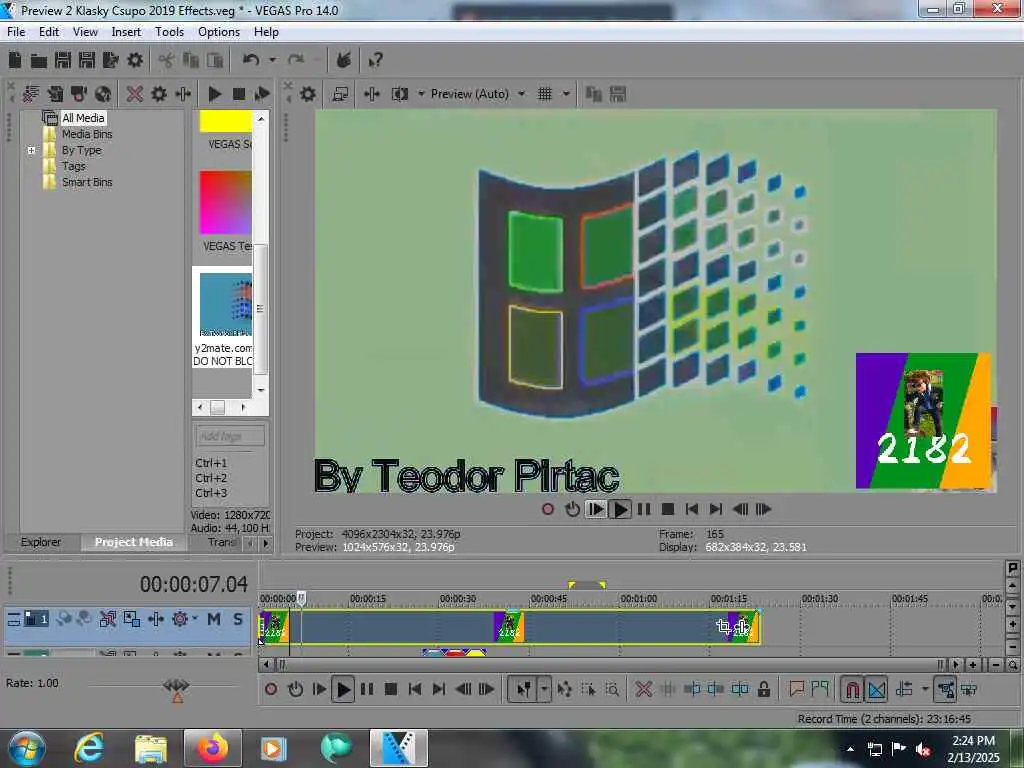The height and width of the screenshot is (768, 1024).
Task: Select the All Media tree item
Action: click(83, 118)
